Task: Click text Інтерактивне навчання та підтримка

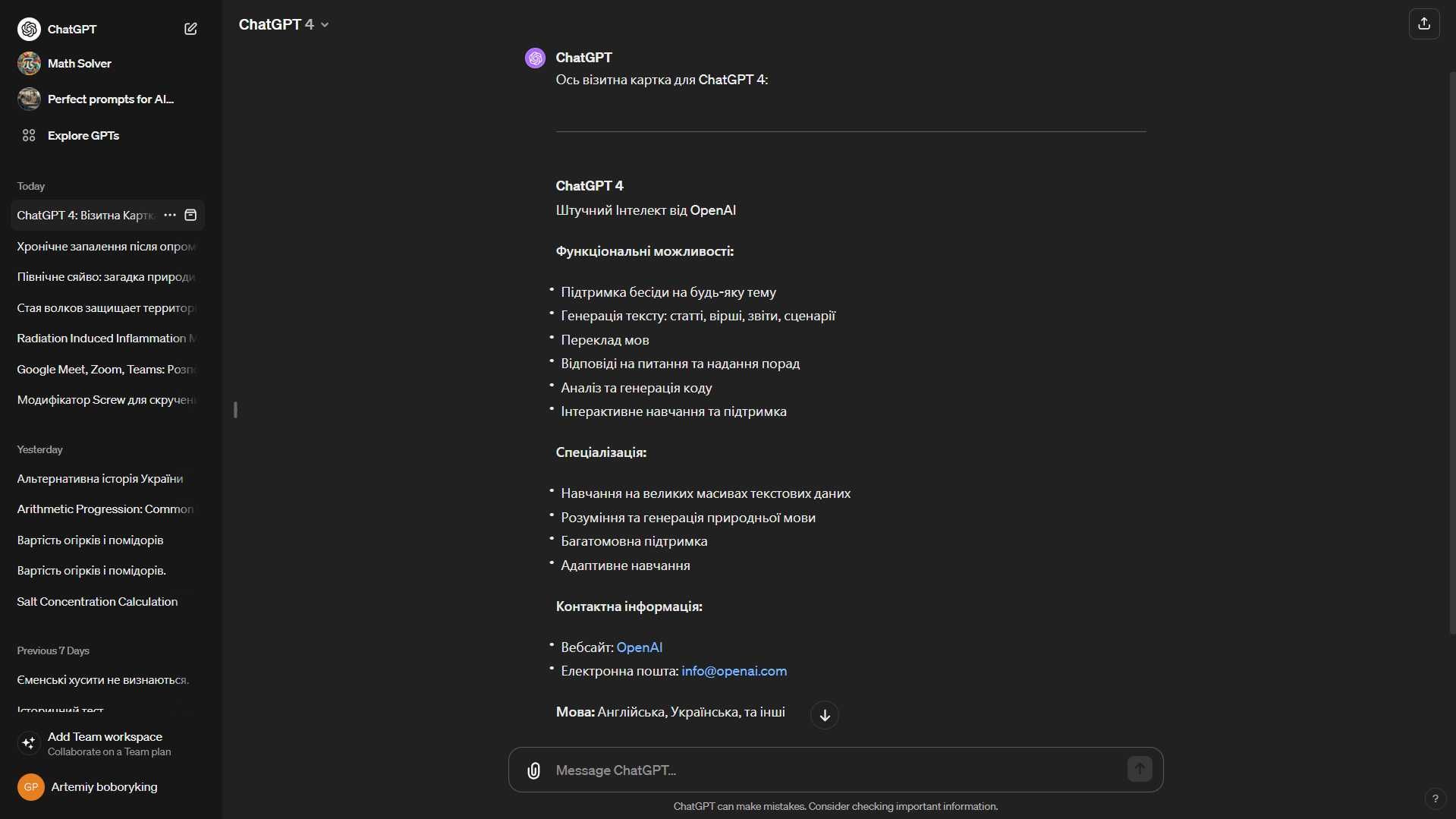Action: coord(674,411)
